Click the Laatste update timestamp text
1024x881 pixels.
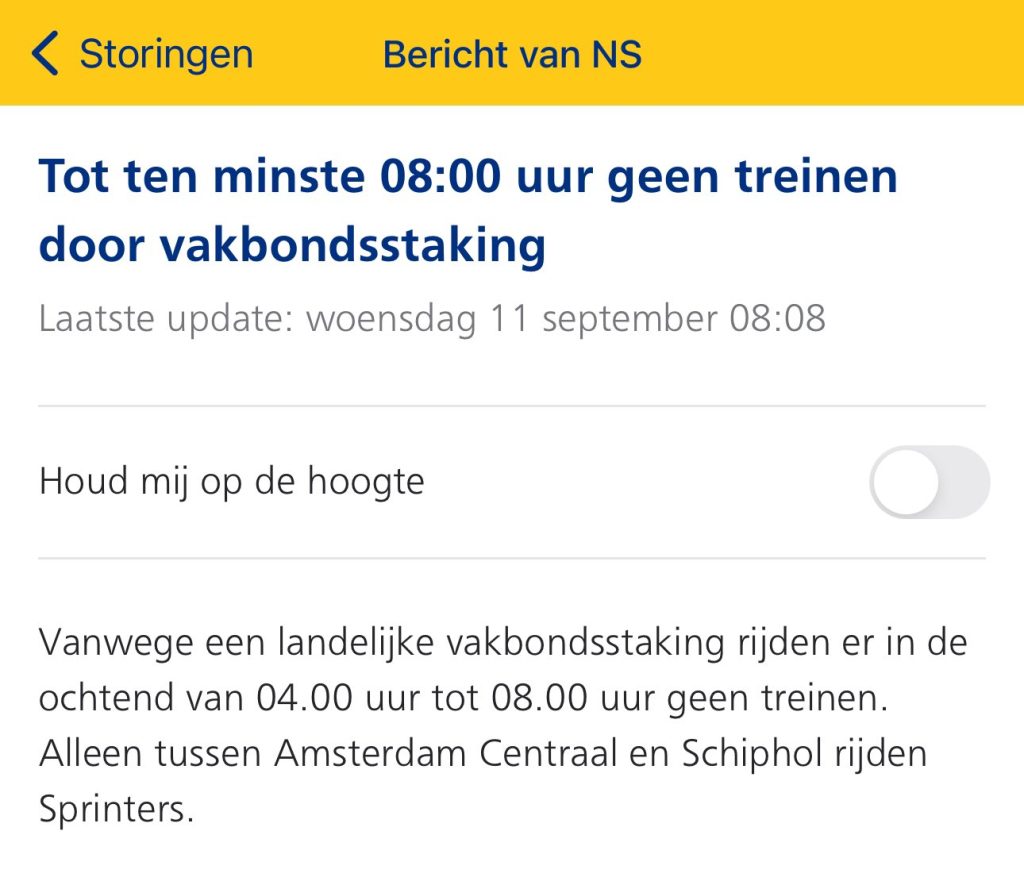tap(433, 318)
